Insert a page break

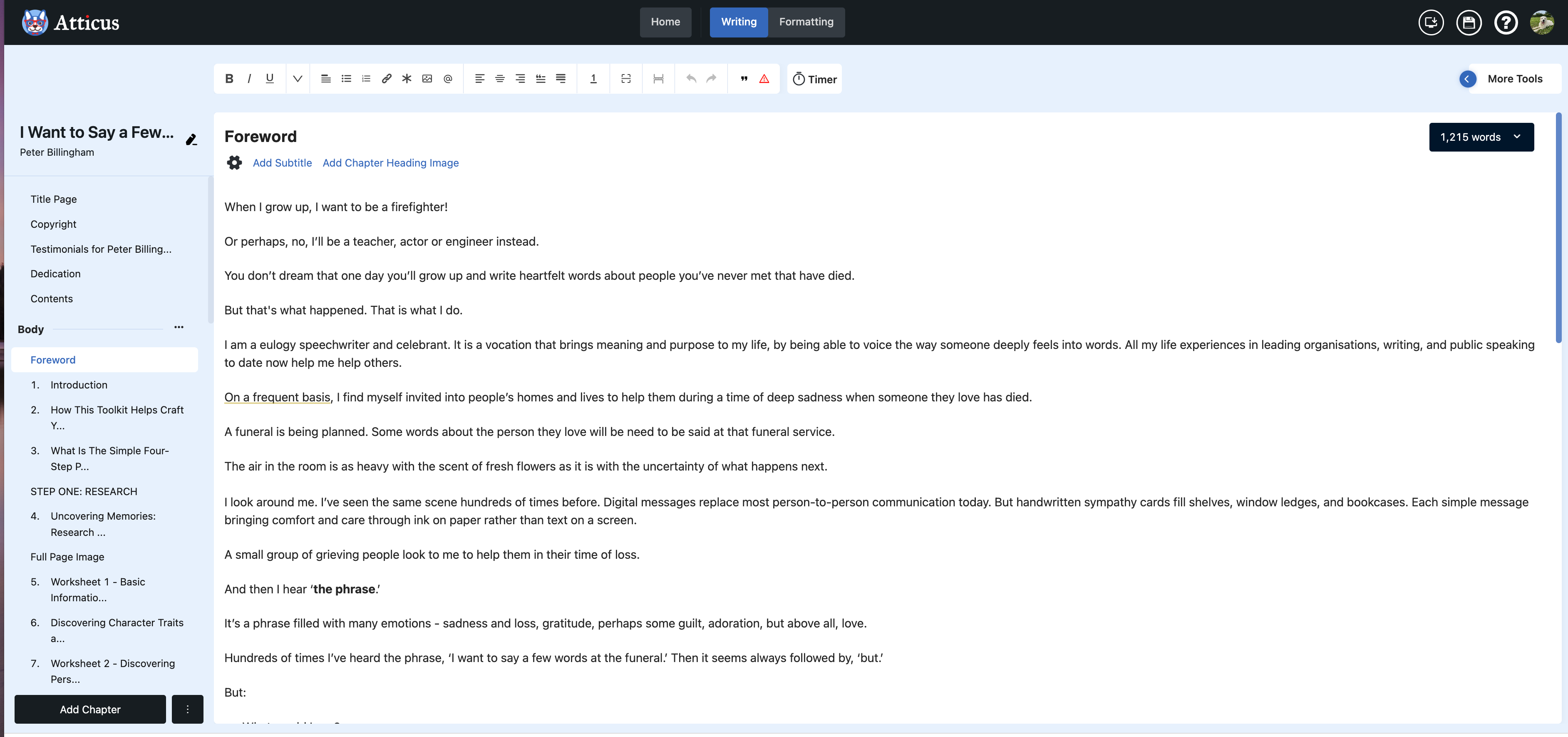[x=658, y=79]
